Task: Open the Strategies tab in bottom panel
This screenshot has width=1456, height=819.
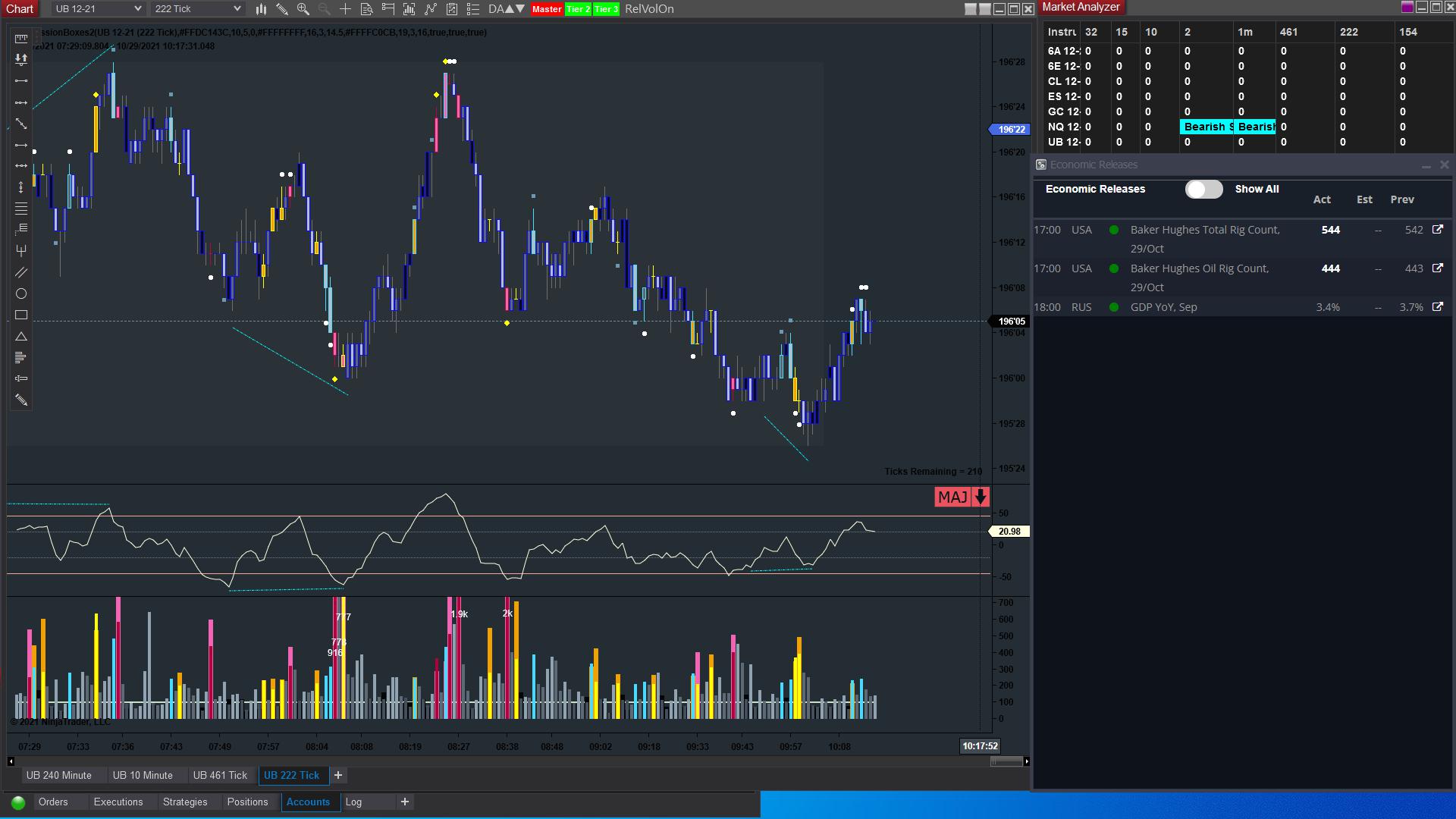Action: pyautogui.click(x=185, y=802)
